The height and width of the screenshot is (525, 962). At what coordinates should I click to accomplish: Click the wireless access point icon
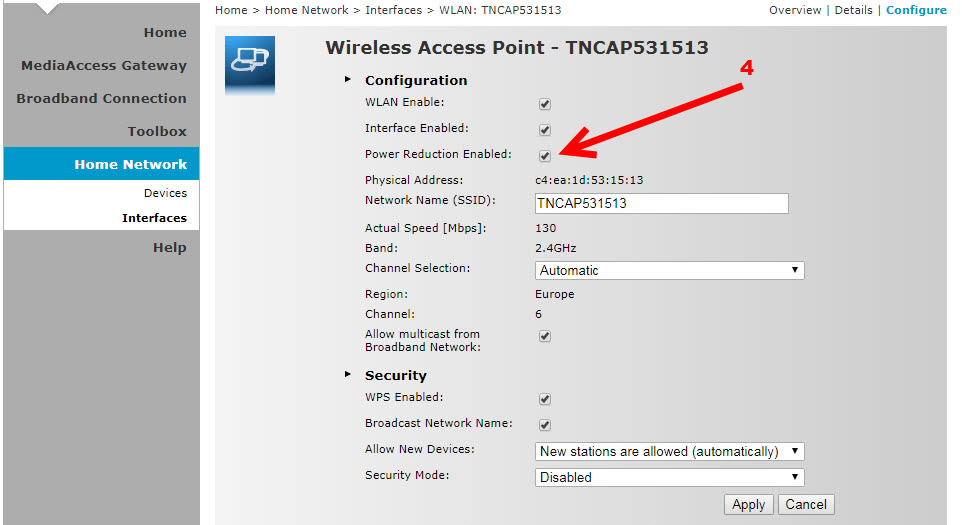coord(250,65)
